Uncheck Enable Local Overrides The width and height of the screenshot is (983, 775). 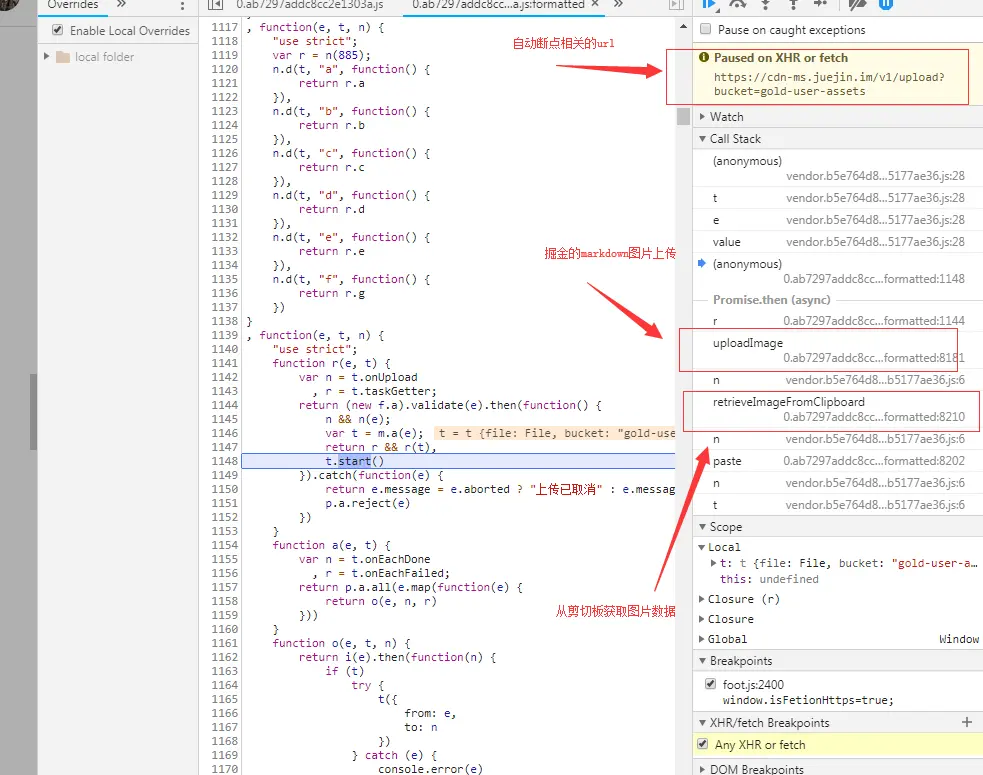pos(58,30)
